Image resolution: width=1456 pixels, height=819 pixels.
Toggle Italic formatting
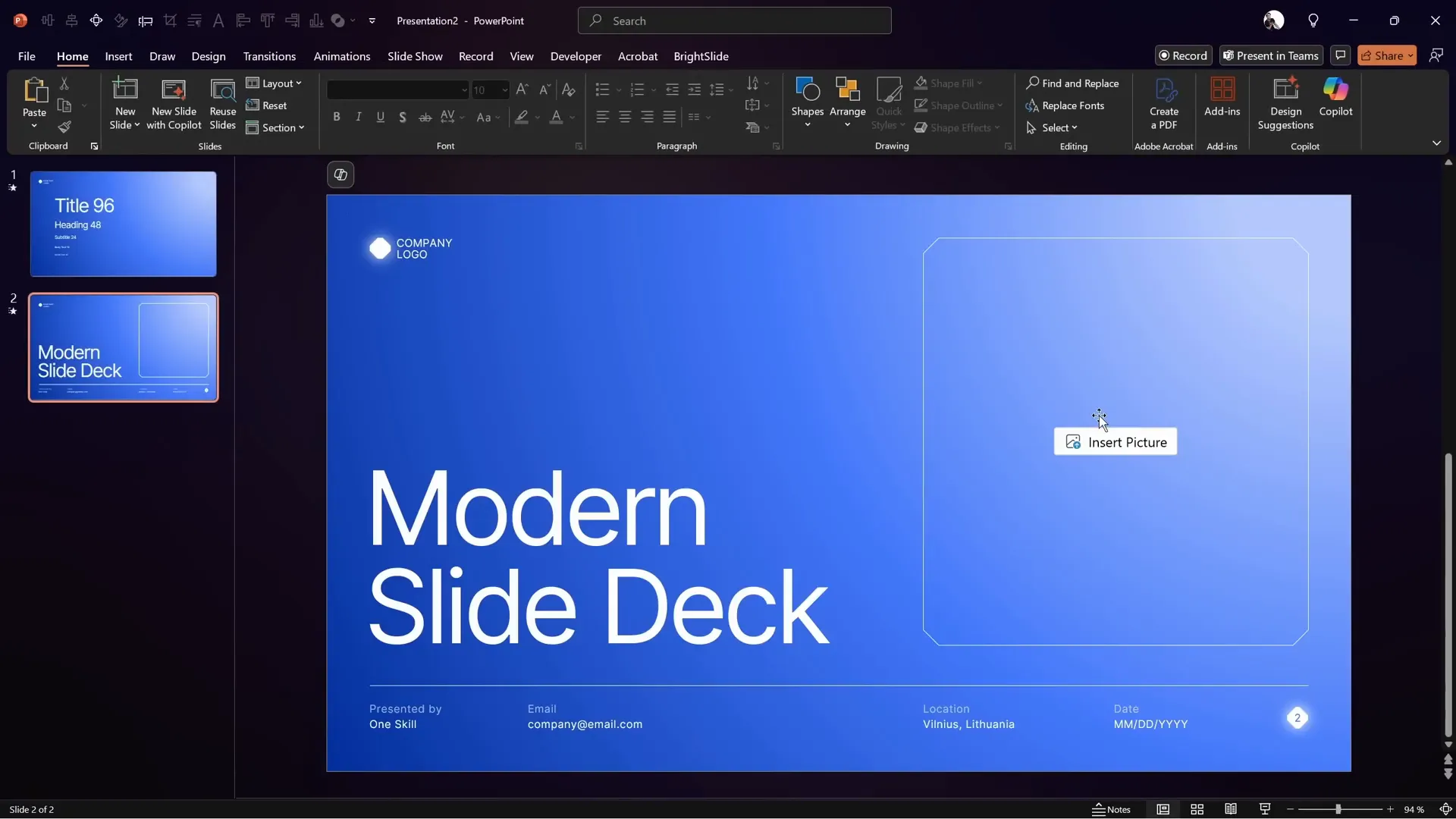(358, 117)
